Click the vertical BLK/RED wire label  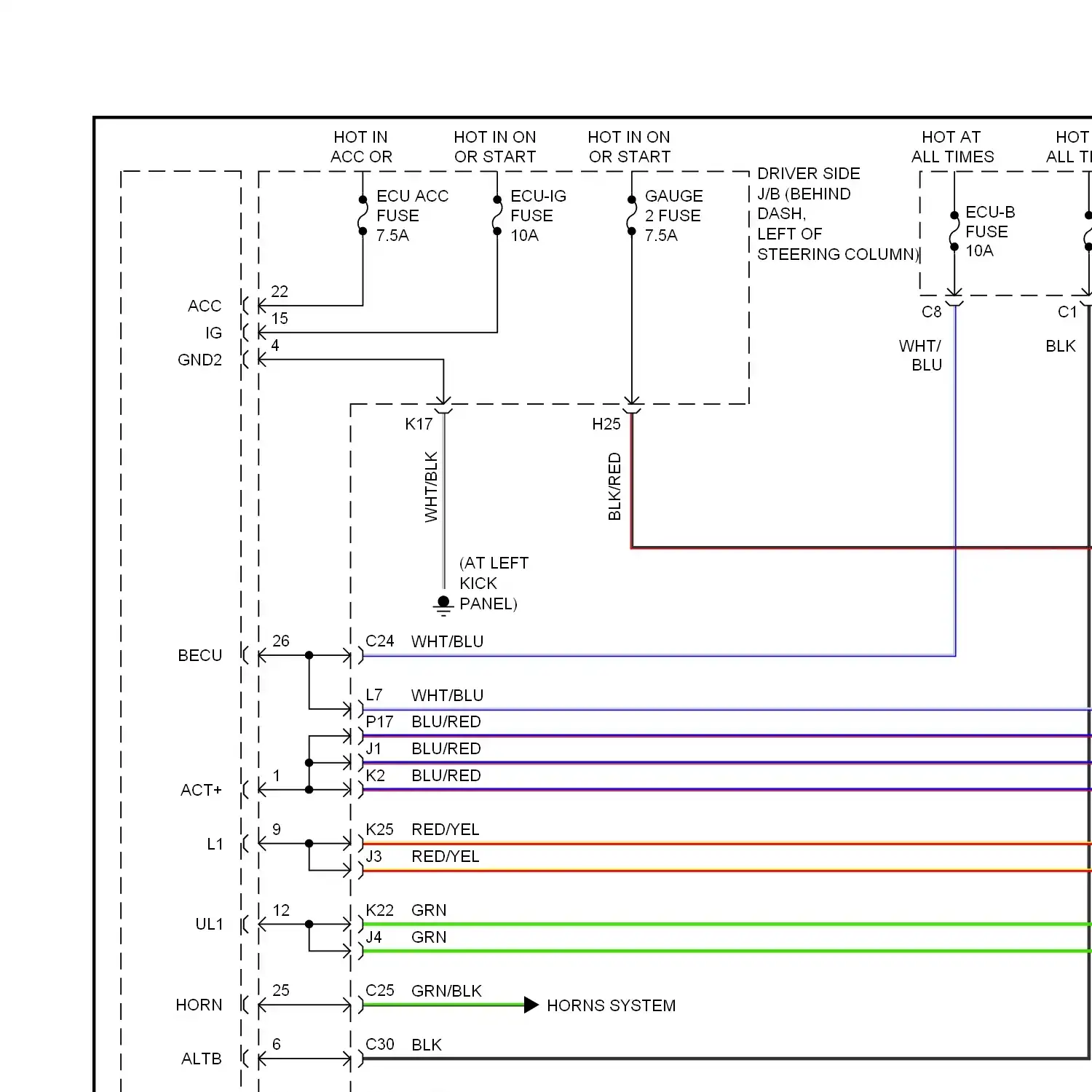(614, 486)
